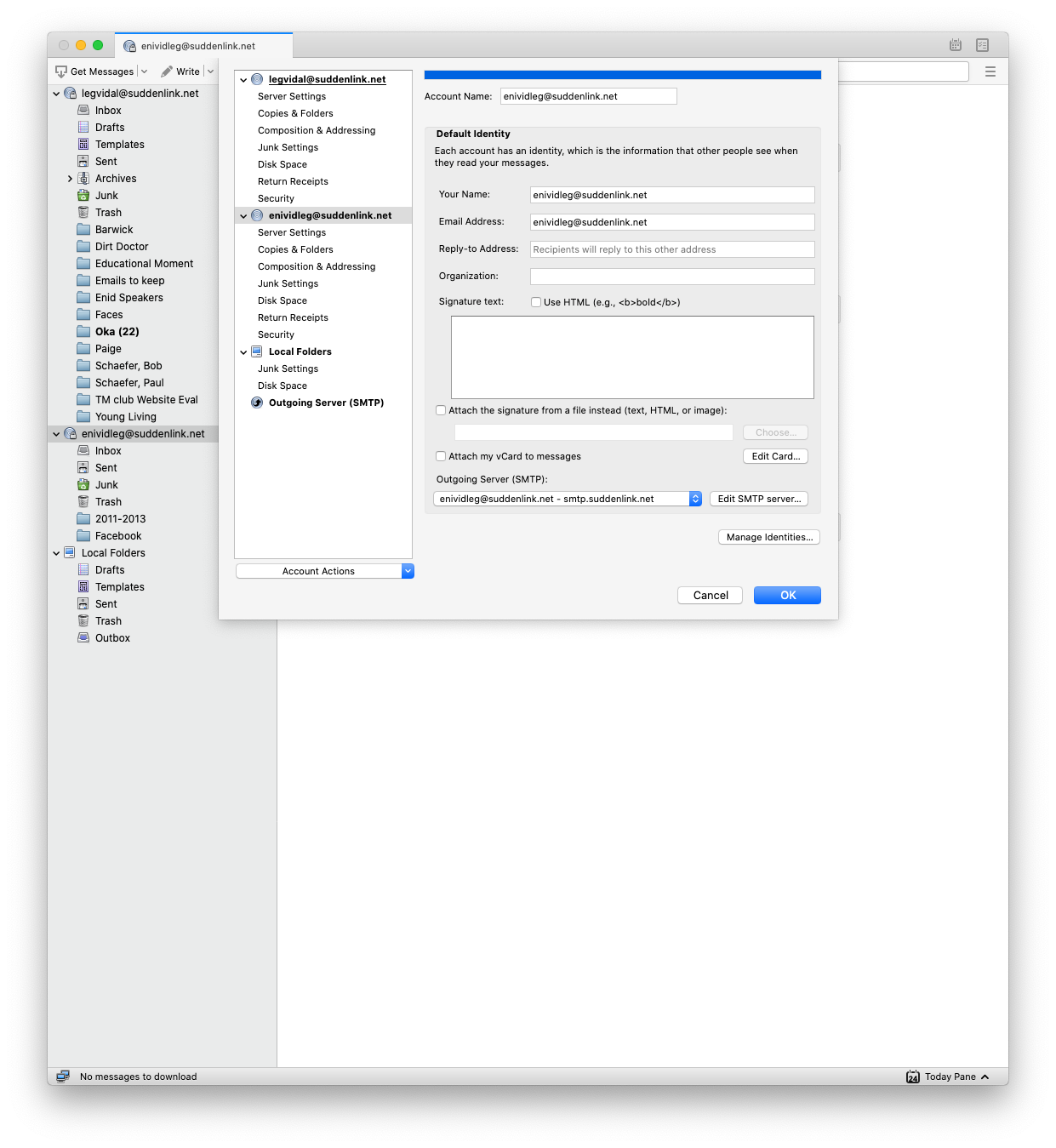This screenshot has height=1148, width=1056.
Task: Click the Cancel button
Action: click(x=711, y=595)
